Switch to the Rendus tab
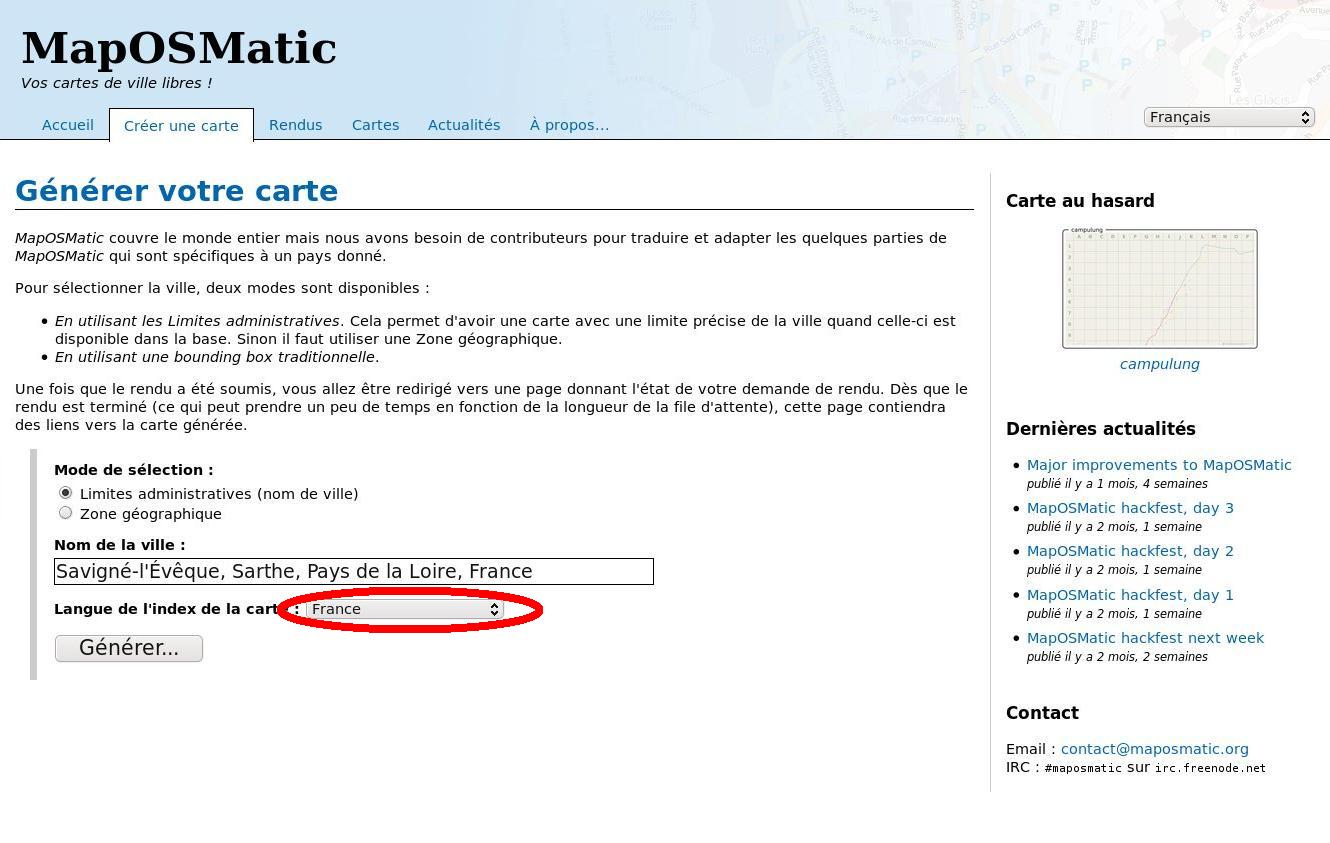 [x=295, y=125]
